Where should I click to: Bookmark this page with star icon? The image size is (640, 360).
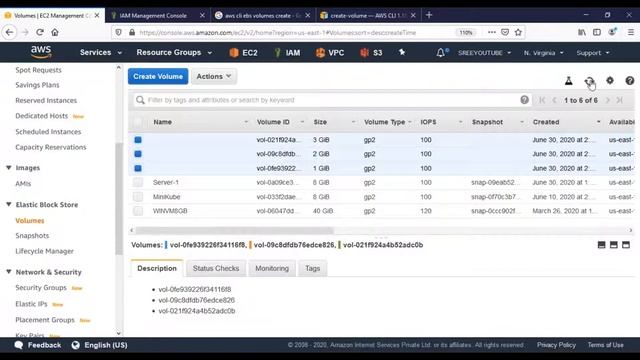(x=518, y=32)
